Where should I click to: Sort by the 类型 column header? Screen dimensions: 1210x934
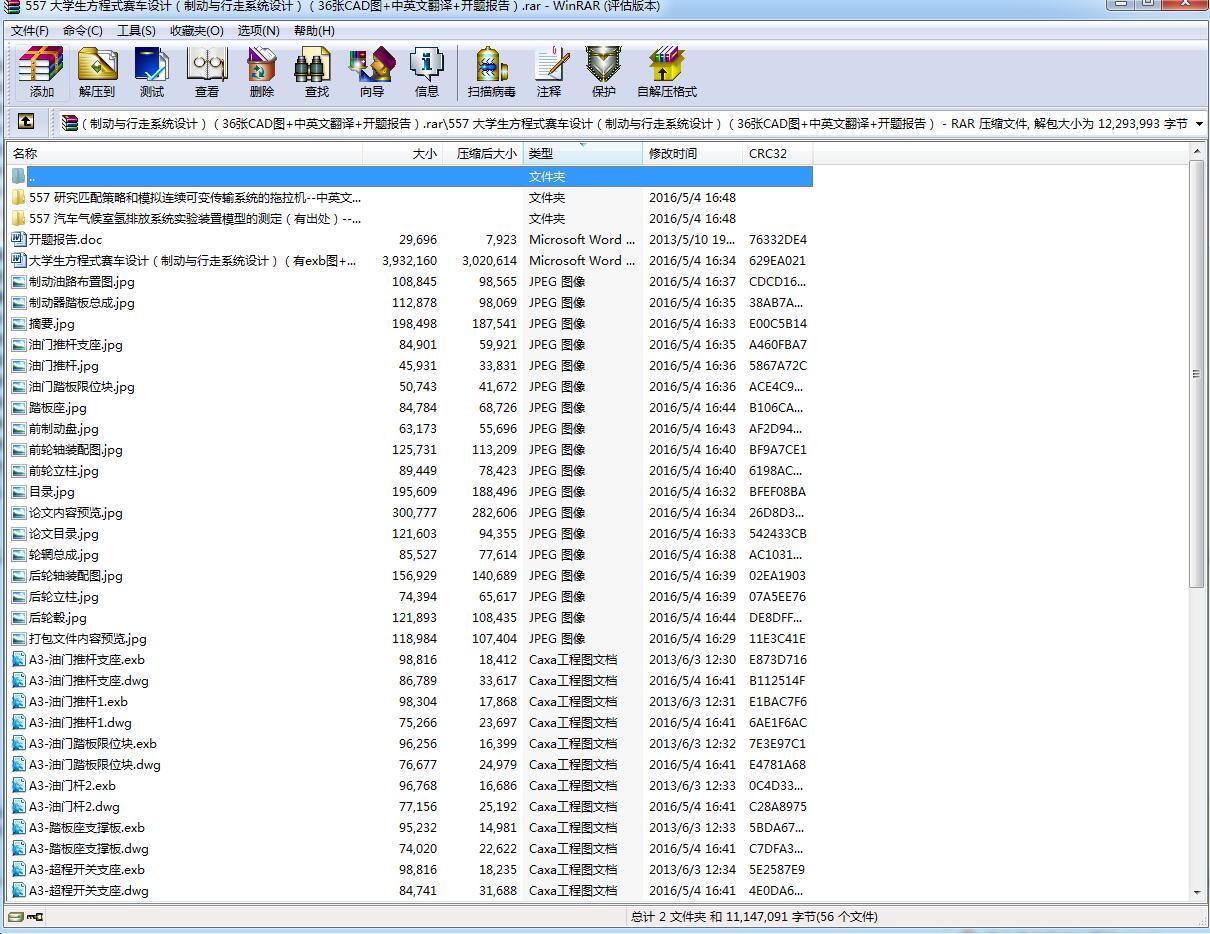[x=583, y=153]
